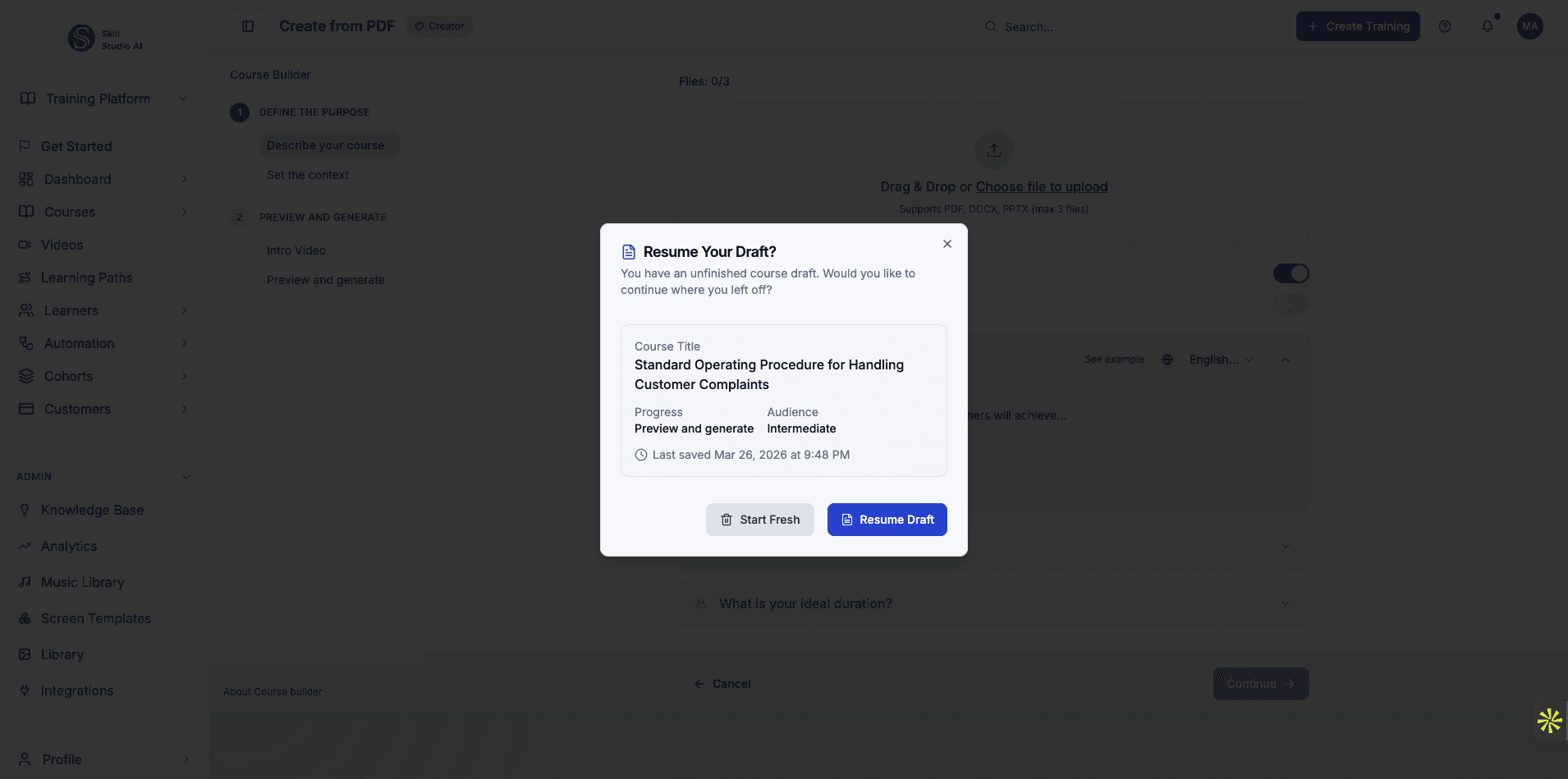Open the MA profile avatar menu

[1530, 25]
